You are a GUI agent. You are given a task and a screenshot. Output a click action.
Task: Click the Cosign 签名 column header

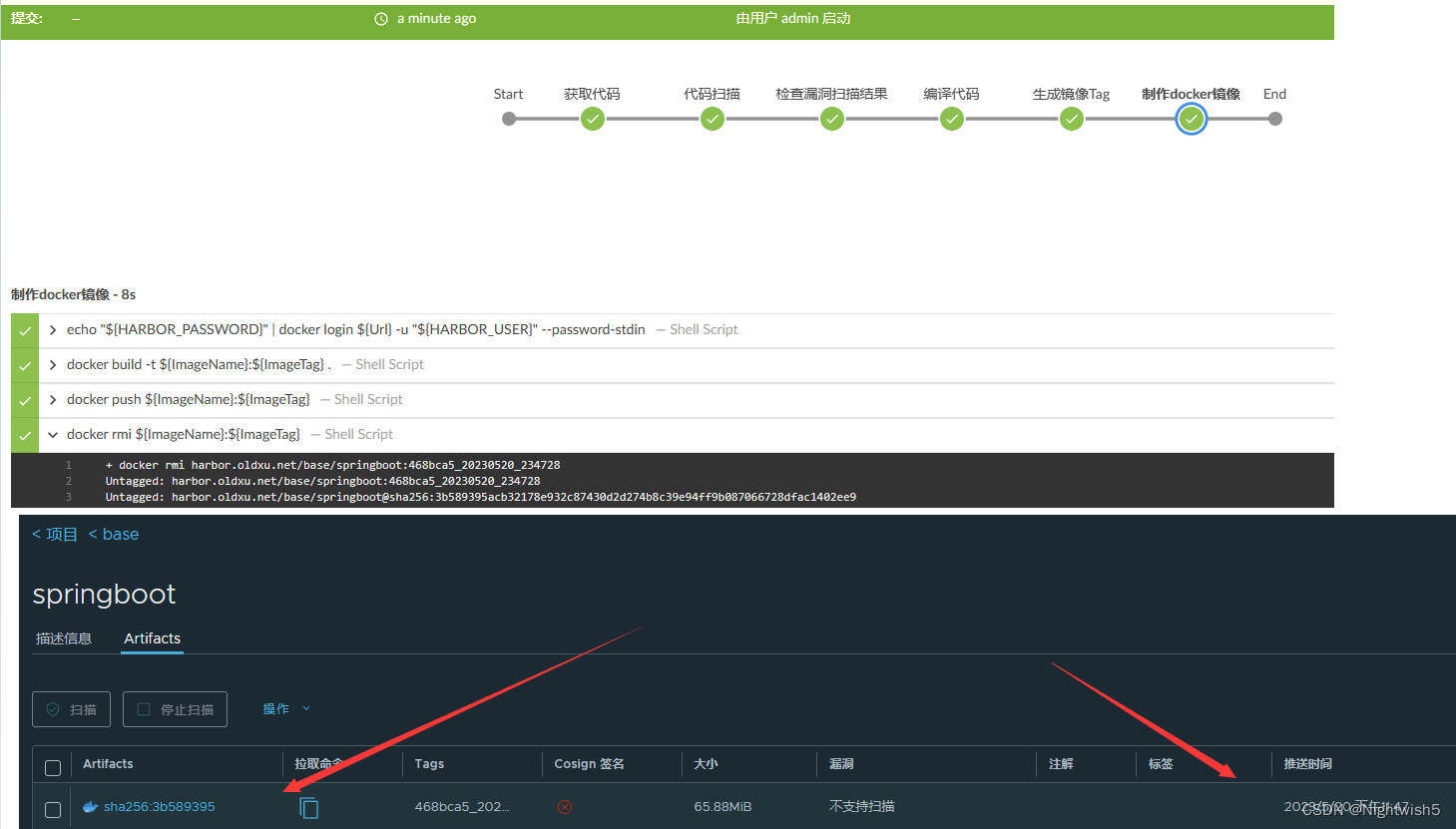[589, 764]
